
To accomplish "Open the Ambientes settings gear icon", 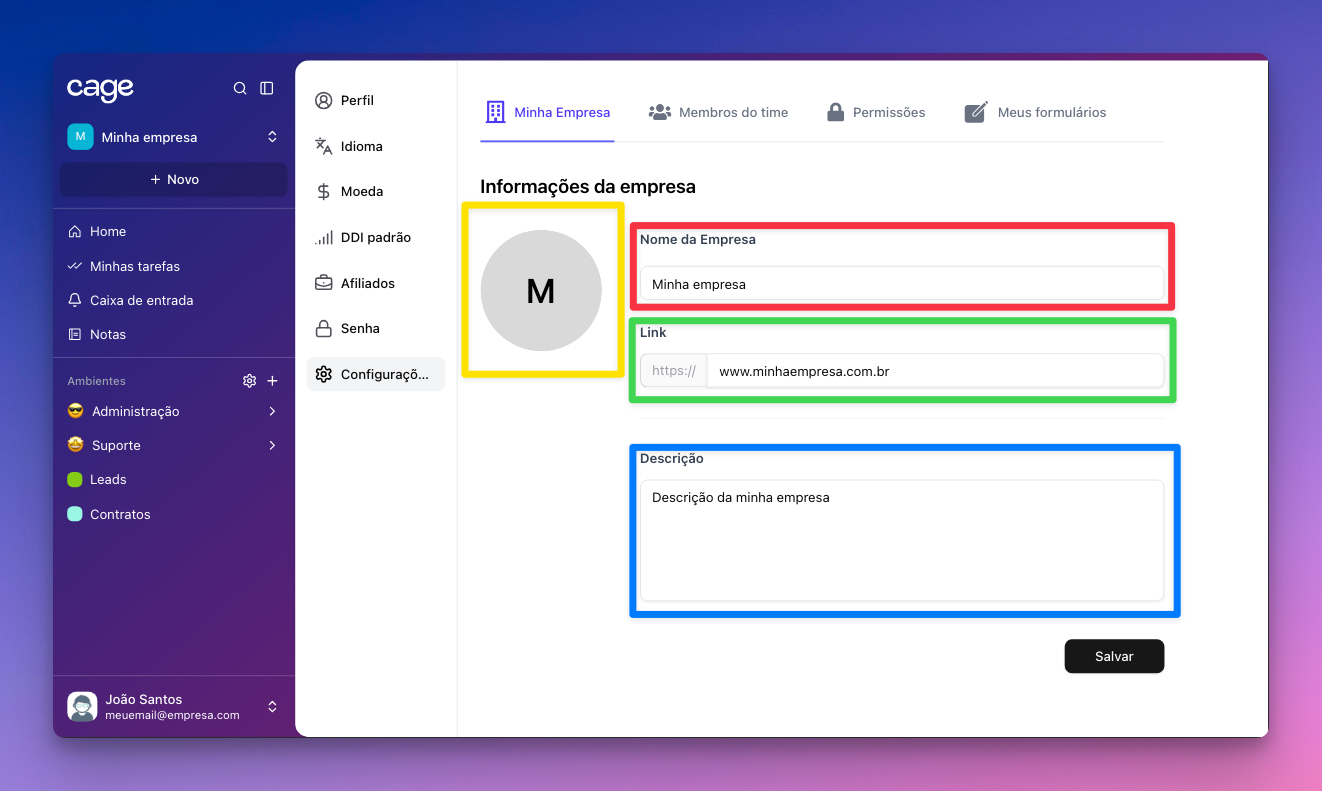I will point(249,381).
